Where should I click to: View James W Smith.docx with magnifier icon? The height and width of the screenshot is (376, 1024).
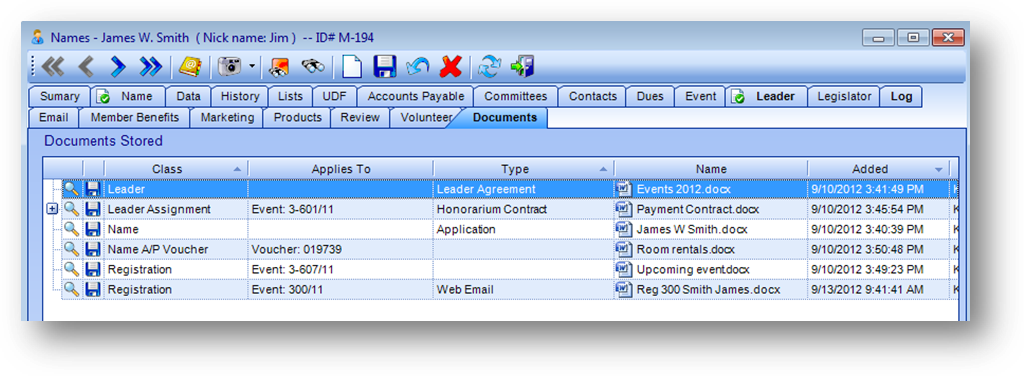(x=72, y=229)
